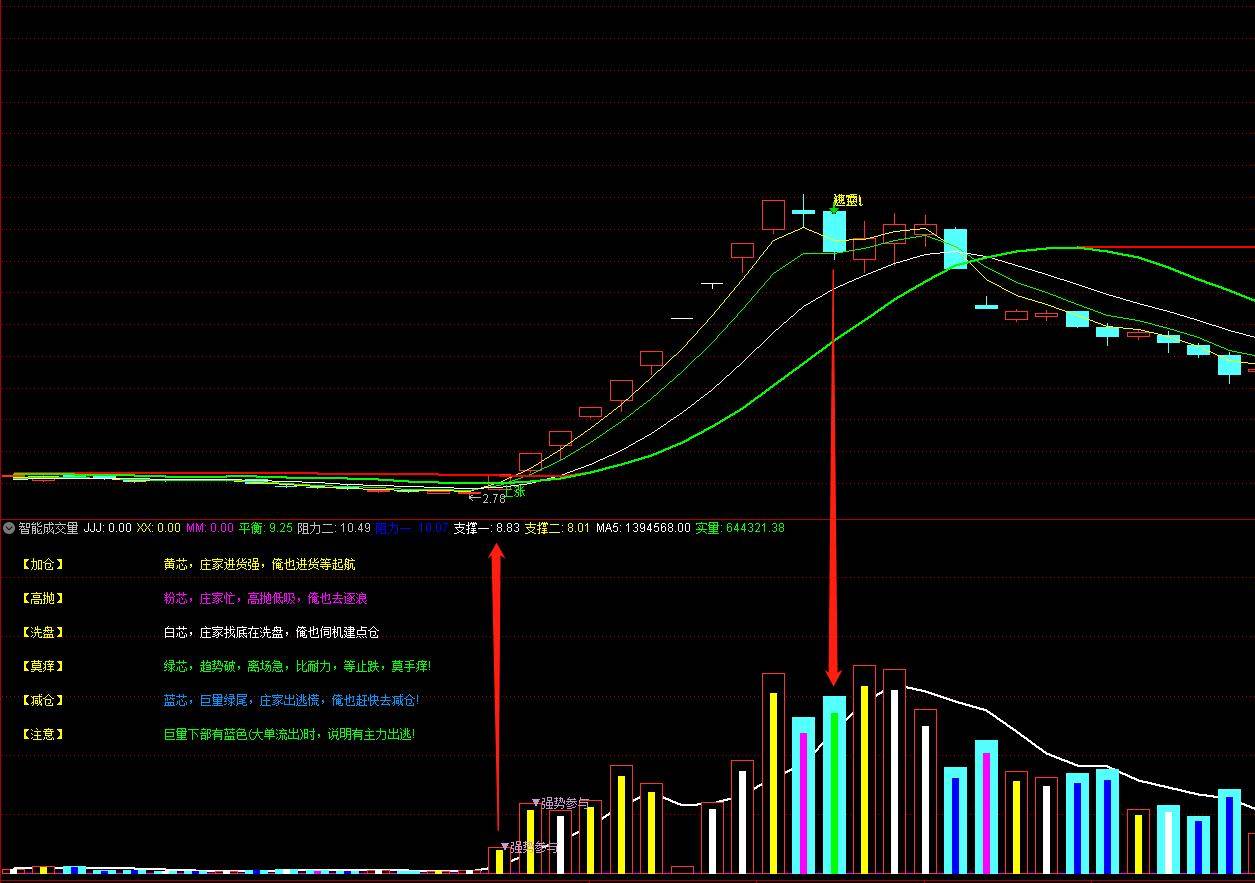Select the magenta 粉芯 description line
The width and height of the screenshot is (1255, 883).
[x=265, y=598]
